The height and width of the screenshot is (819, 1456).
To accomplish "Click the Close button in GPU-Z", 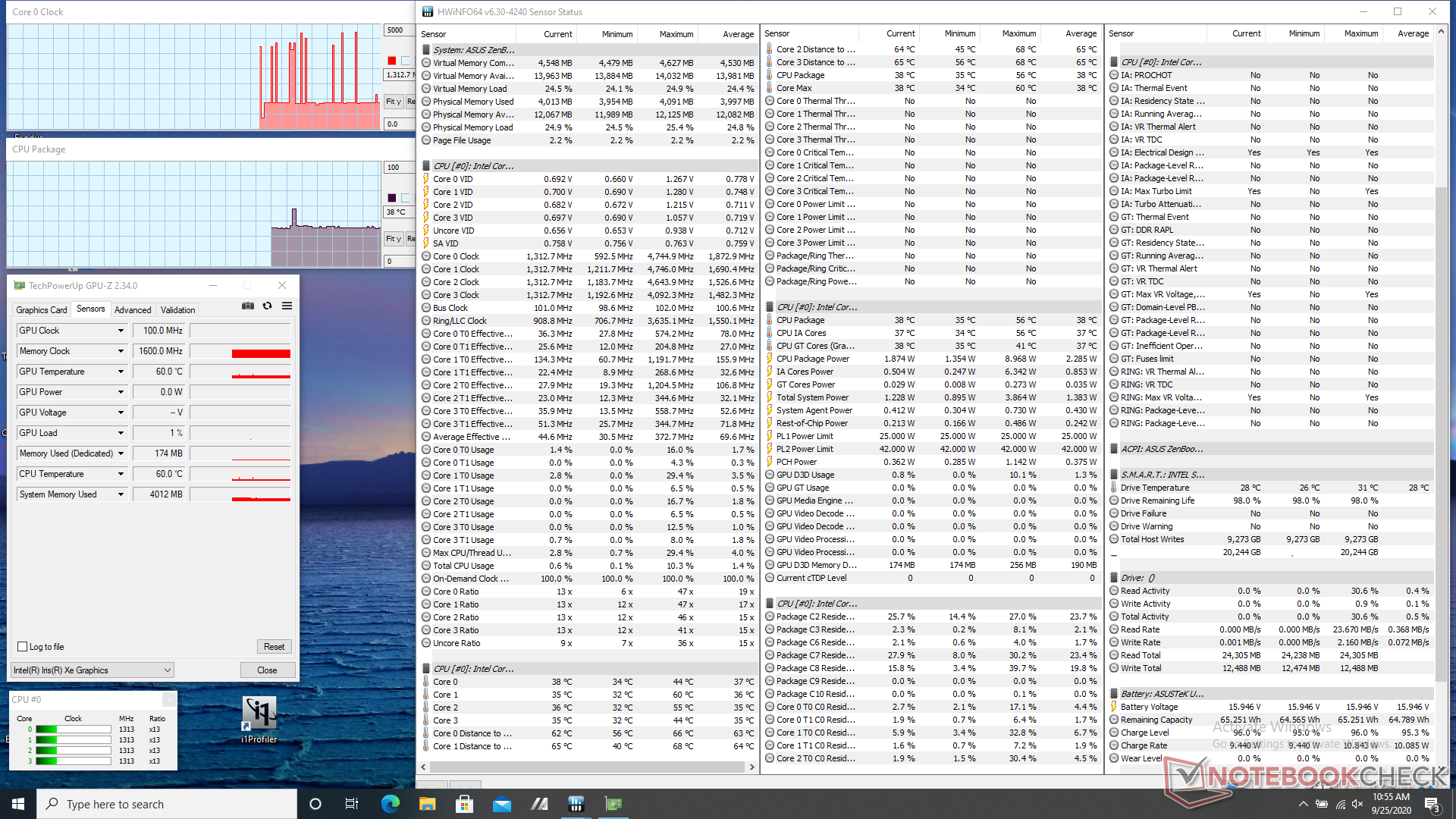I will click(267, 670).
